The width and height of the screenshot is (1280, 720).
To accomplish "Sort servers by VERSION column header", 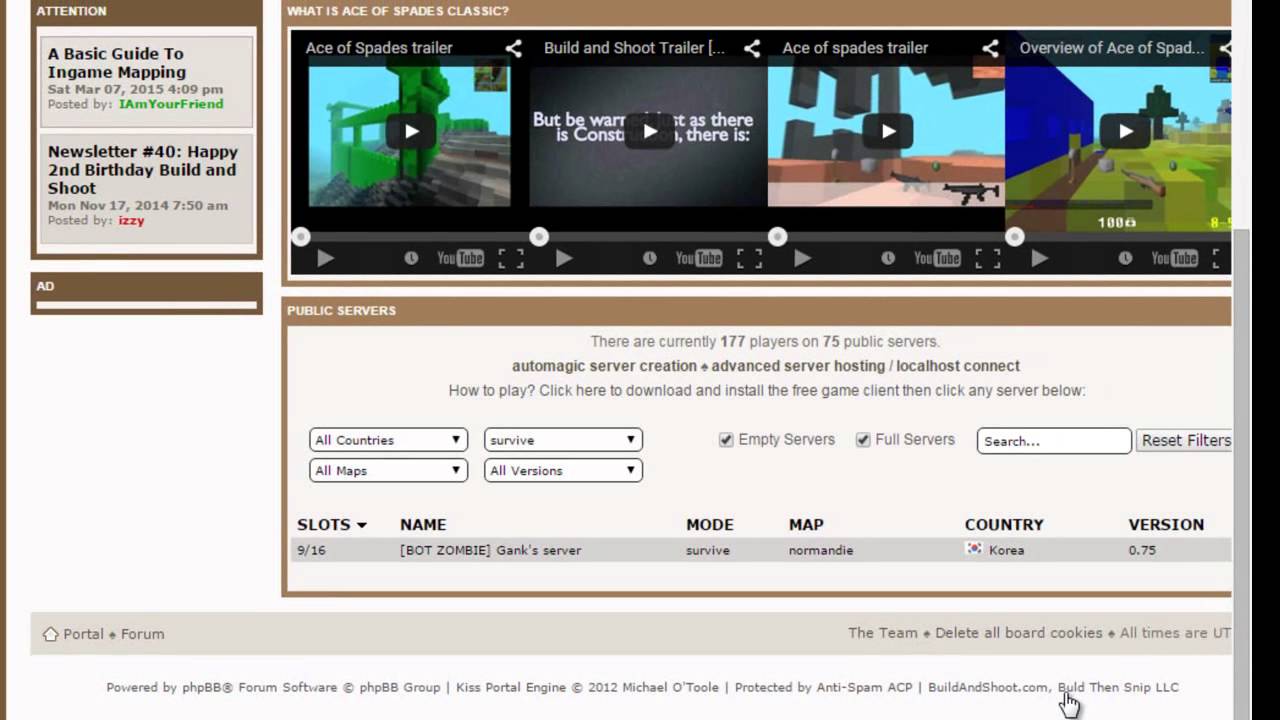I will 1166,524.
